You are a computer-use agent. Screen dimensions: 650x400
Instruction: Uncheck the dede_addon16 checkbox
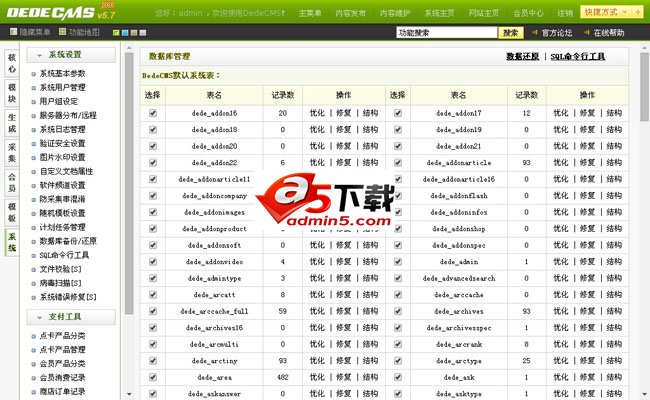(153, 113)
